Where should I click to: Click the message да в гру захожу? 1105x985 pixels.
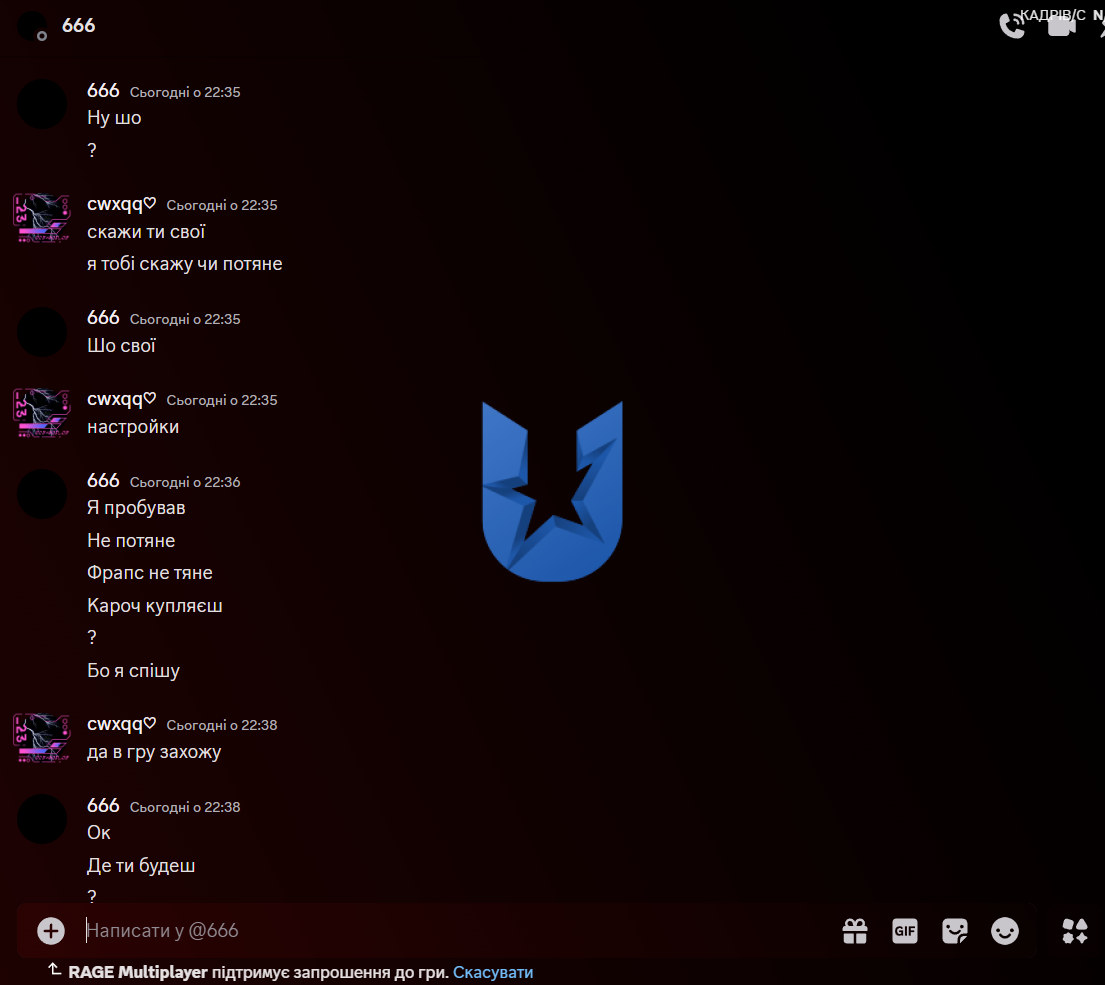[154, 752]
